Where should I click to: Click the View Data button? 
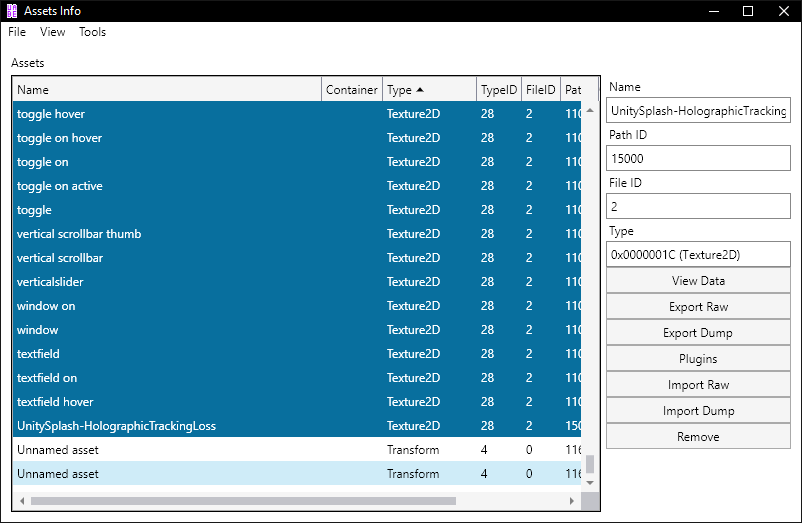pyautogui.click(x=698, y=281)
